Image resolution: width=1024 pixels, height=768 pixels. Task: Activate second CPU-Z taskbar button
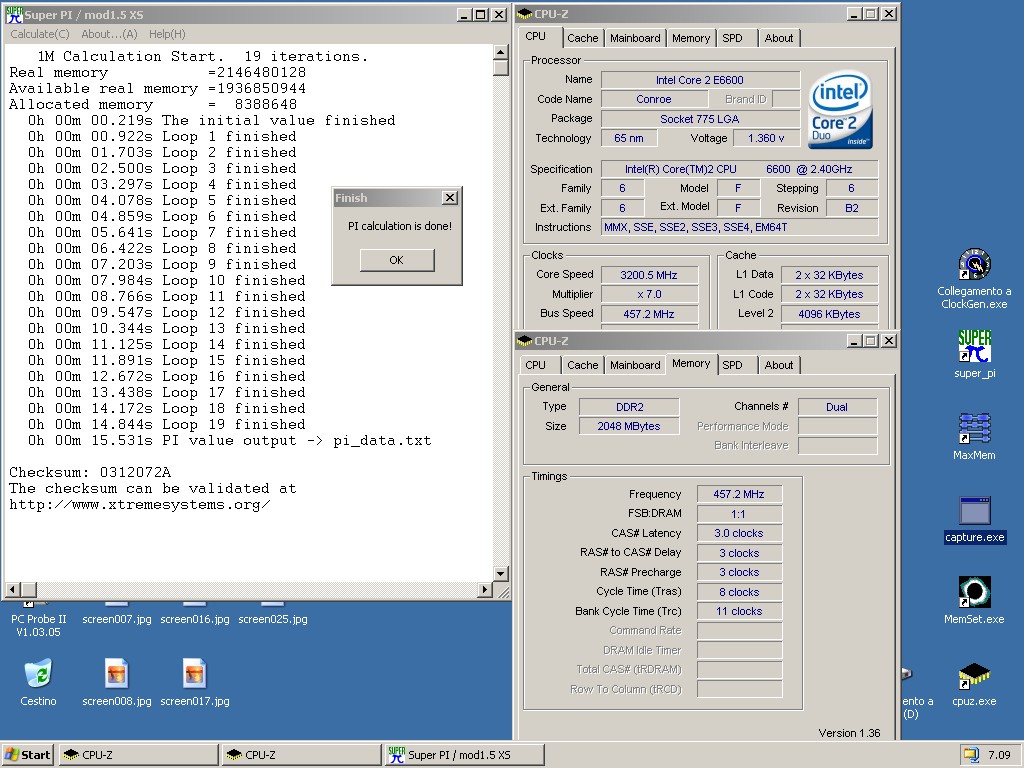coord(301,754)
